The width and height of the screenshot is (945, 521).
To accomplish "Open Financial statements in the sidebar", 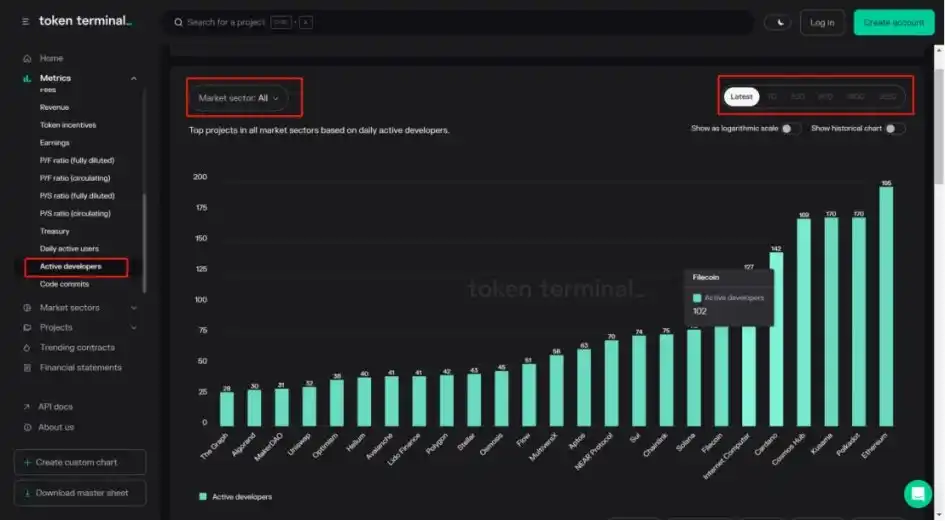I will (81, 368).
